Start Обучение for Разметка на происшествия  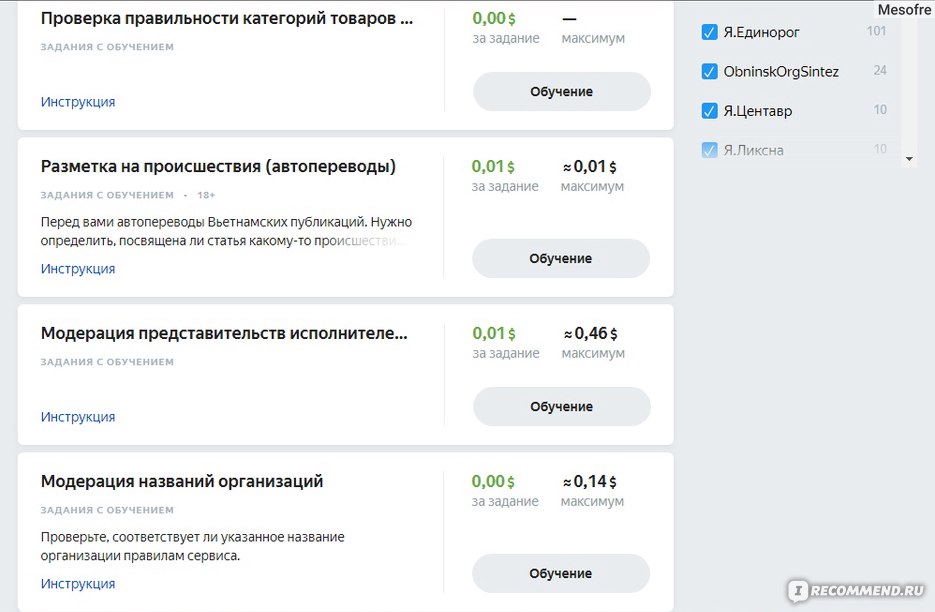pyautogui.click(x=561, y=258)
